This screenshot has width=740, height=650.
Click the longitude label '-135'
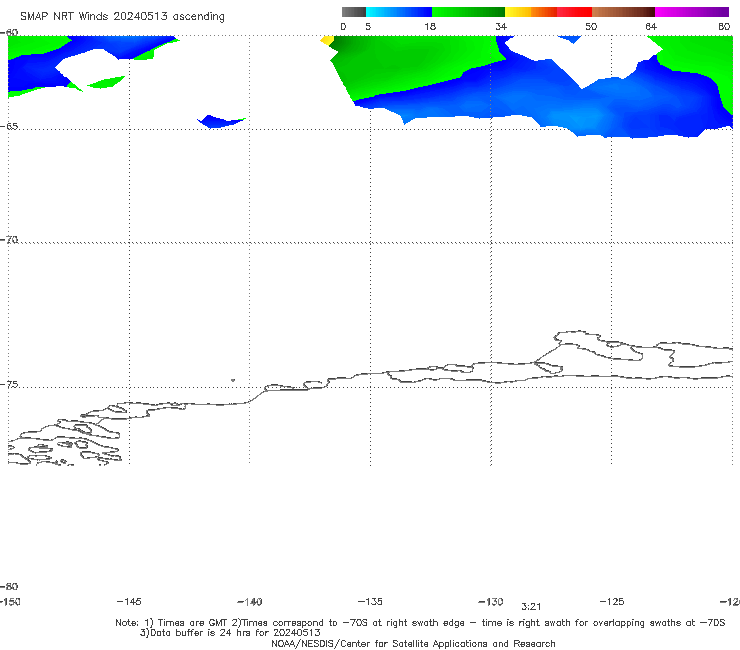coord(370,602)
